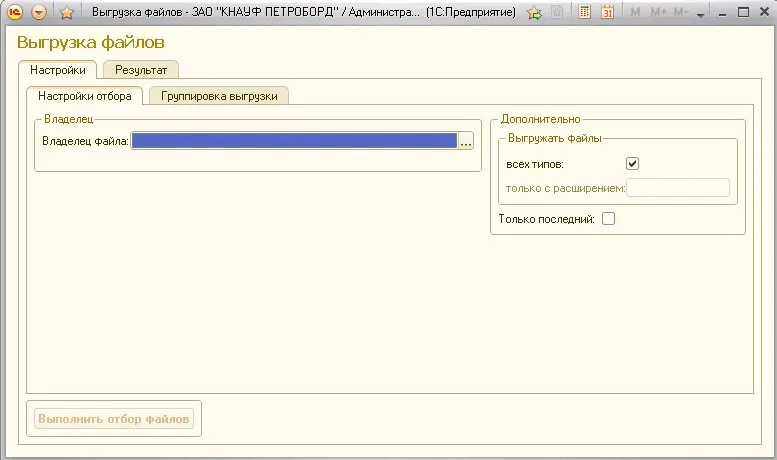Click the Выполнить отбор файлов button
777x460 pixels.
(x=114, y=419)
